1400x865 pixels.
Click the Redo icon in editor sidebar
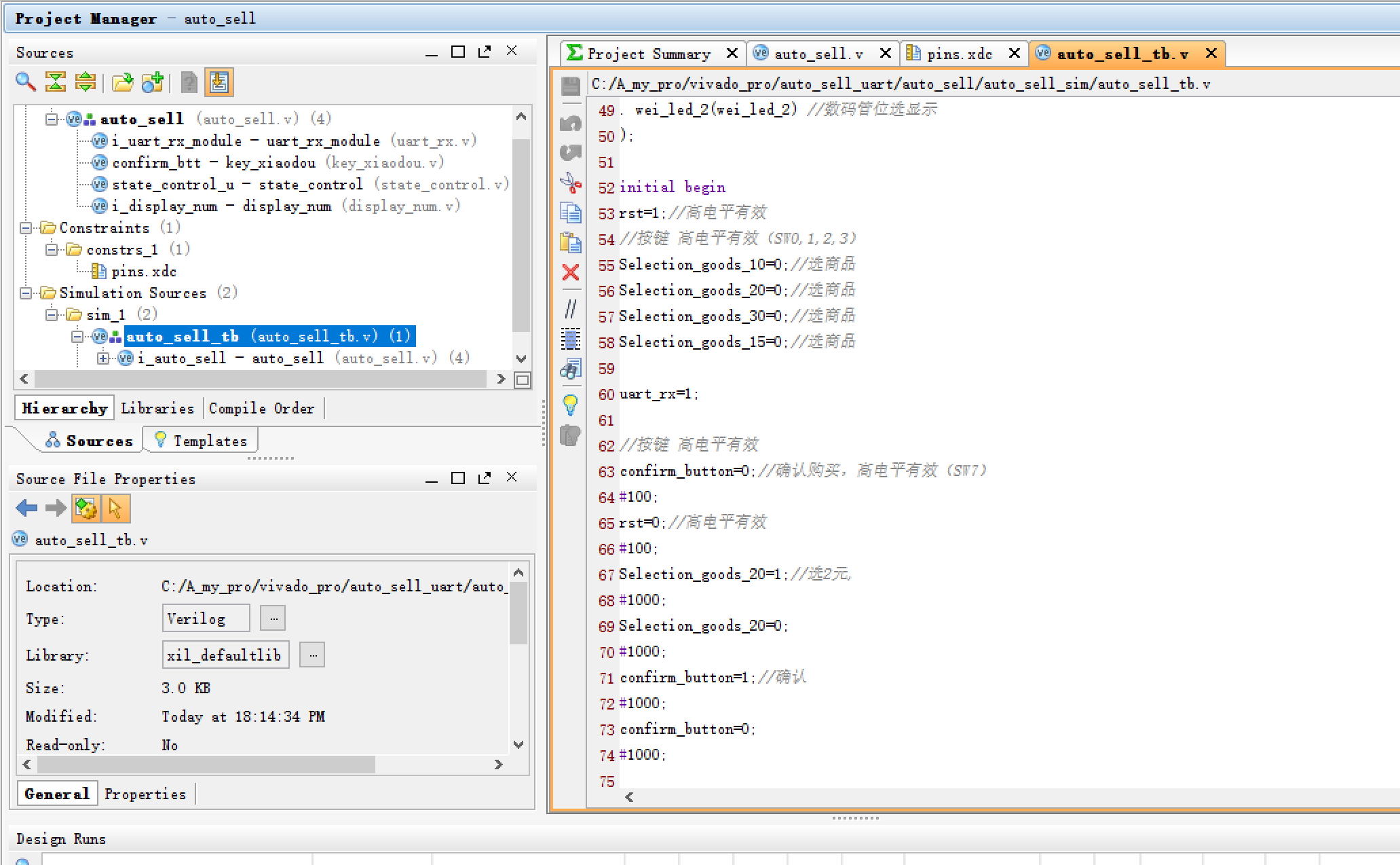click(571, 152)
